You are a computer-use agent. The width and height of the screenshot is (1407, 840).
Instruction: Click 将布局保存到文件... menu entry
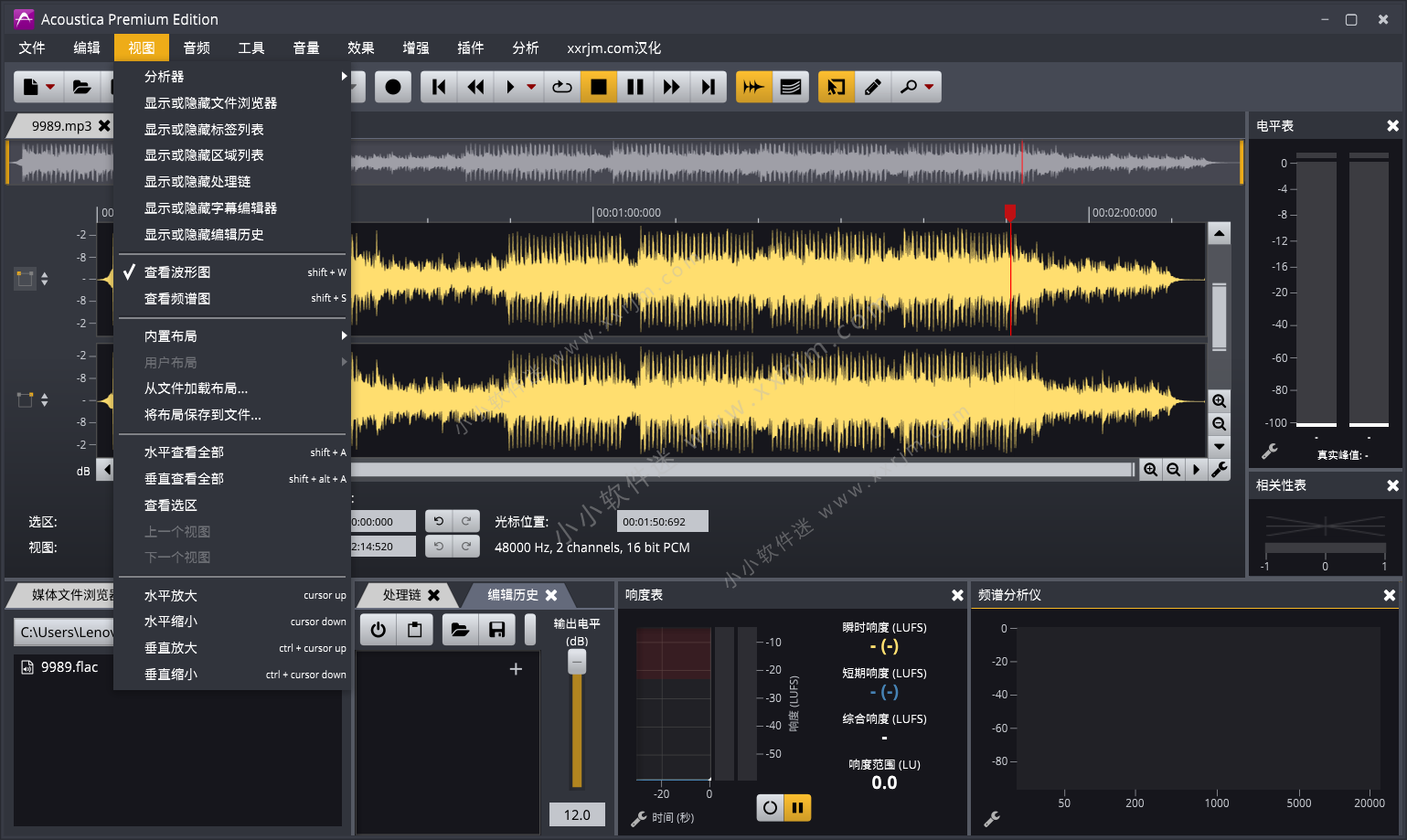232,415
